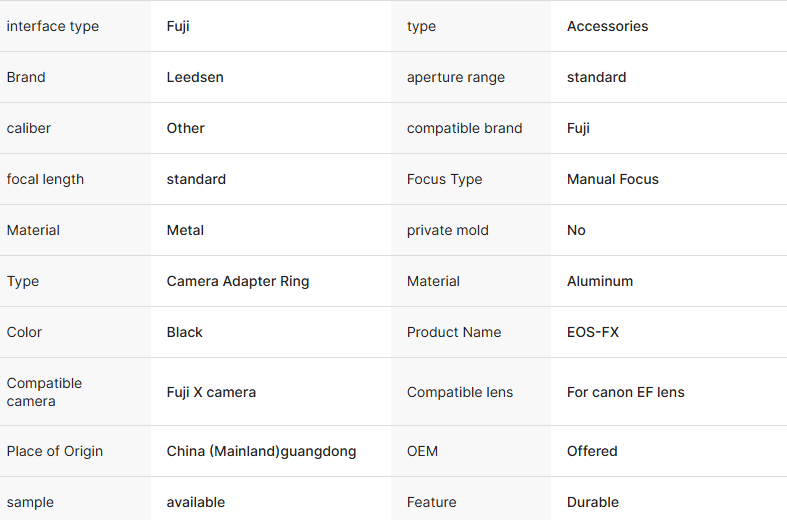
Task: Click the 'EOS-FX' product name value
Action: [x=593, y=332]
